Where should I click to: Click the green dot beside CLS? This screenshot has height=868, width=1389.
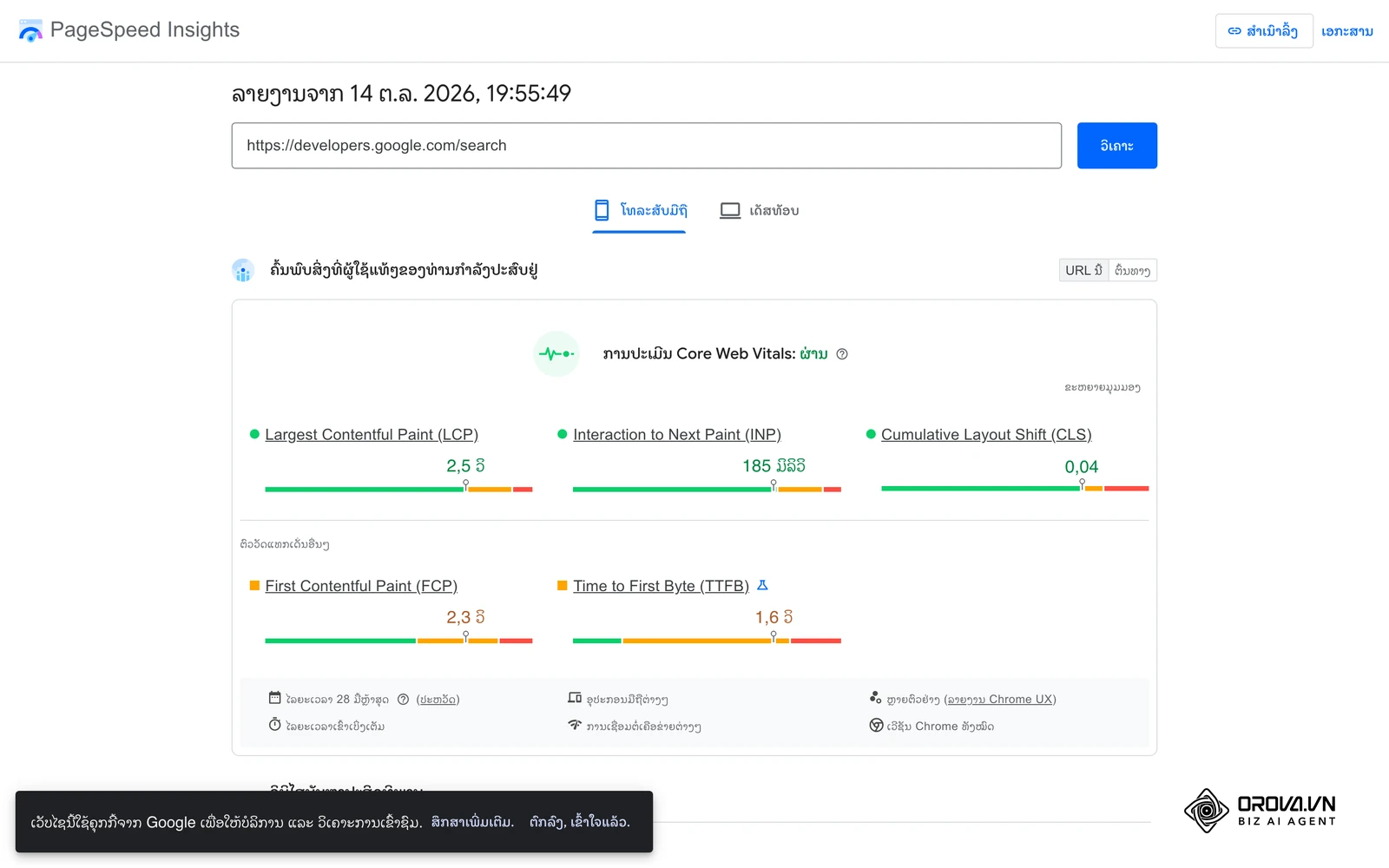(x=871, y=434)
